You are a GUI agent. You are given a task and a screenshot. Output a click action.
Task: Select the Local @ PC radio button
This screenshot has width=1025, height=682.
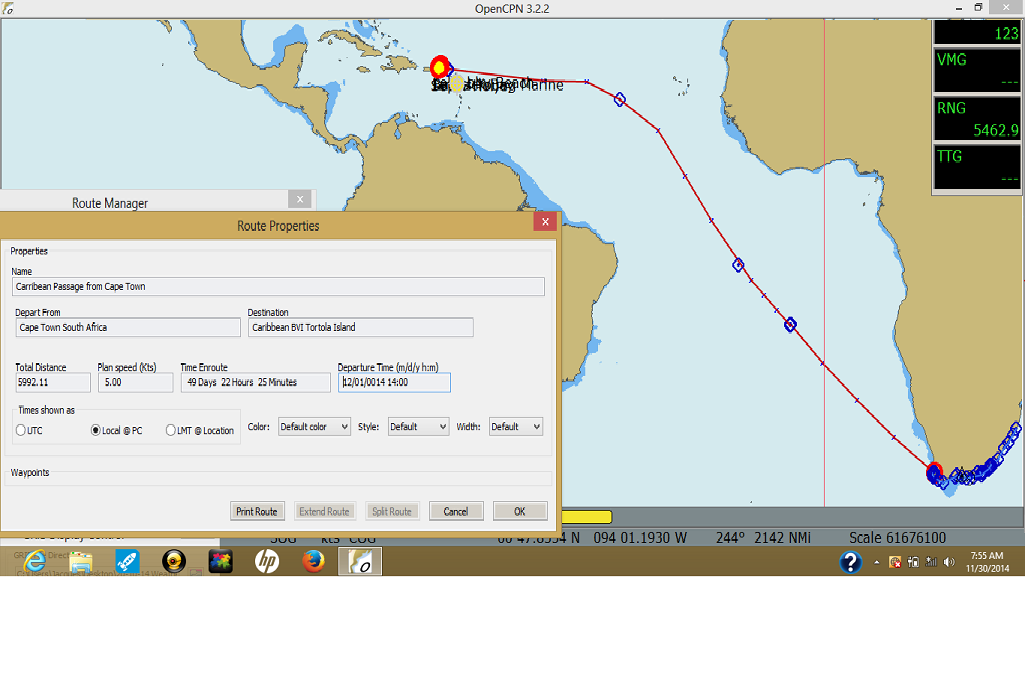96,430
